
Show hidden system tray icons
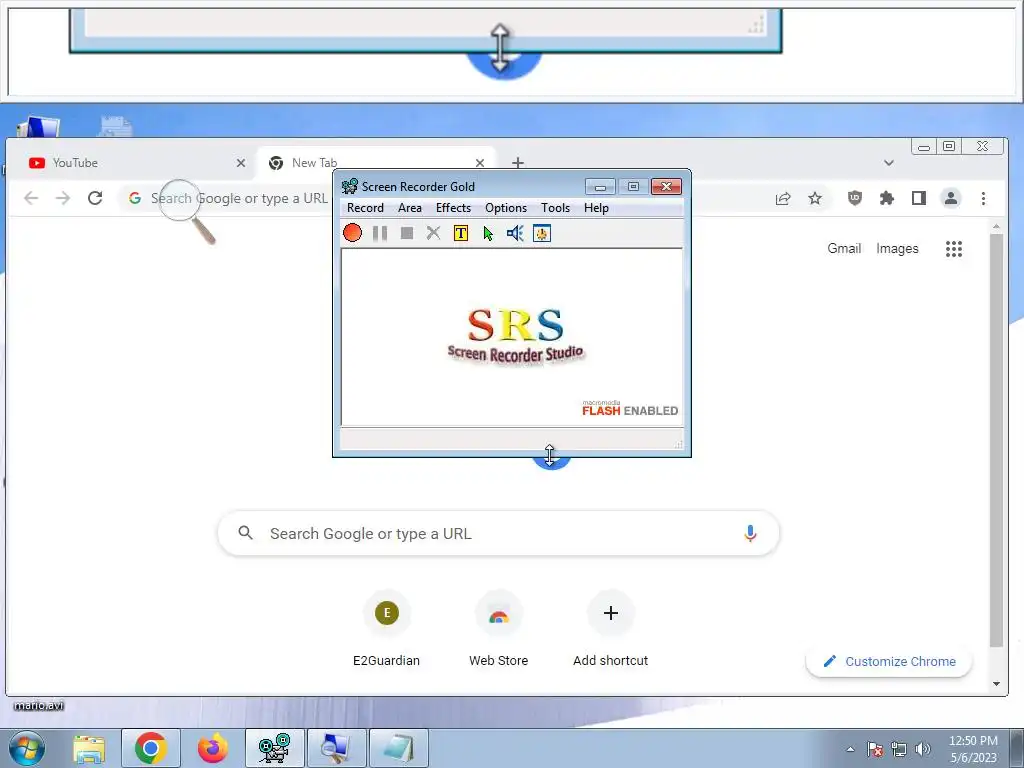tap(850, 749)
